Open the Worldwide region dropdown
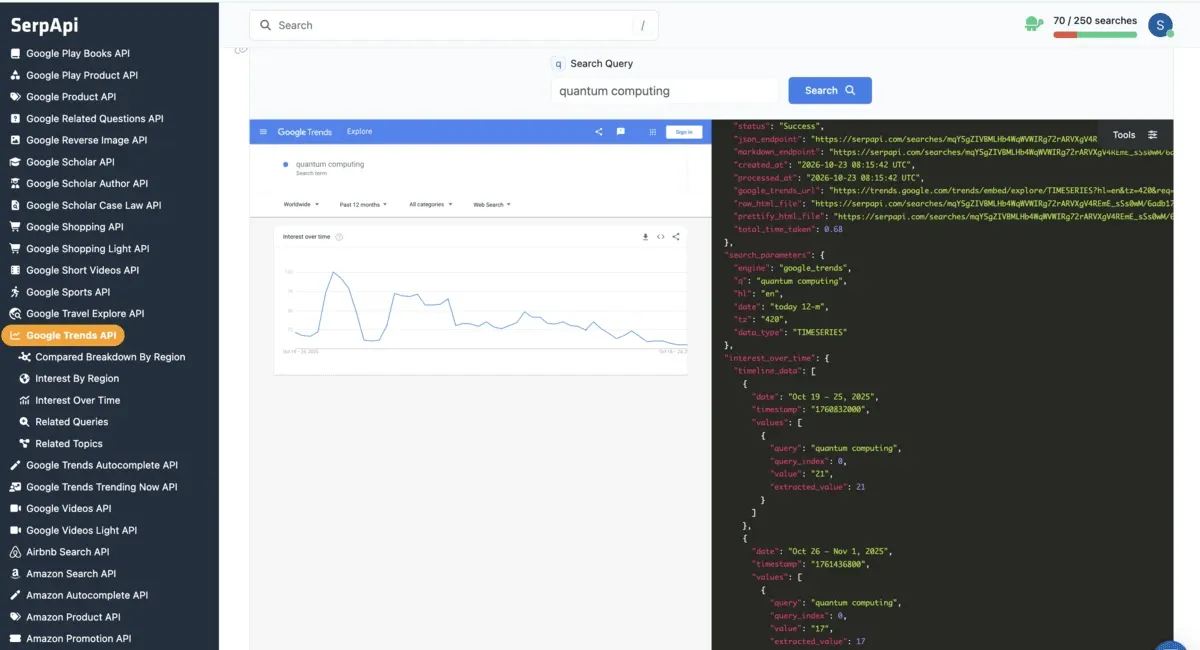The image size is (1200, 650). pyautogui.click(x=301, y=204)
